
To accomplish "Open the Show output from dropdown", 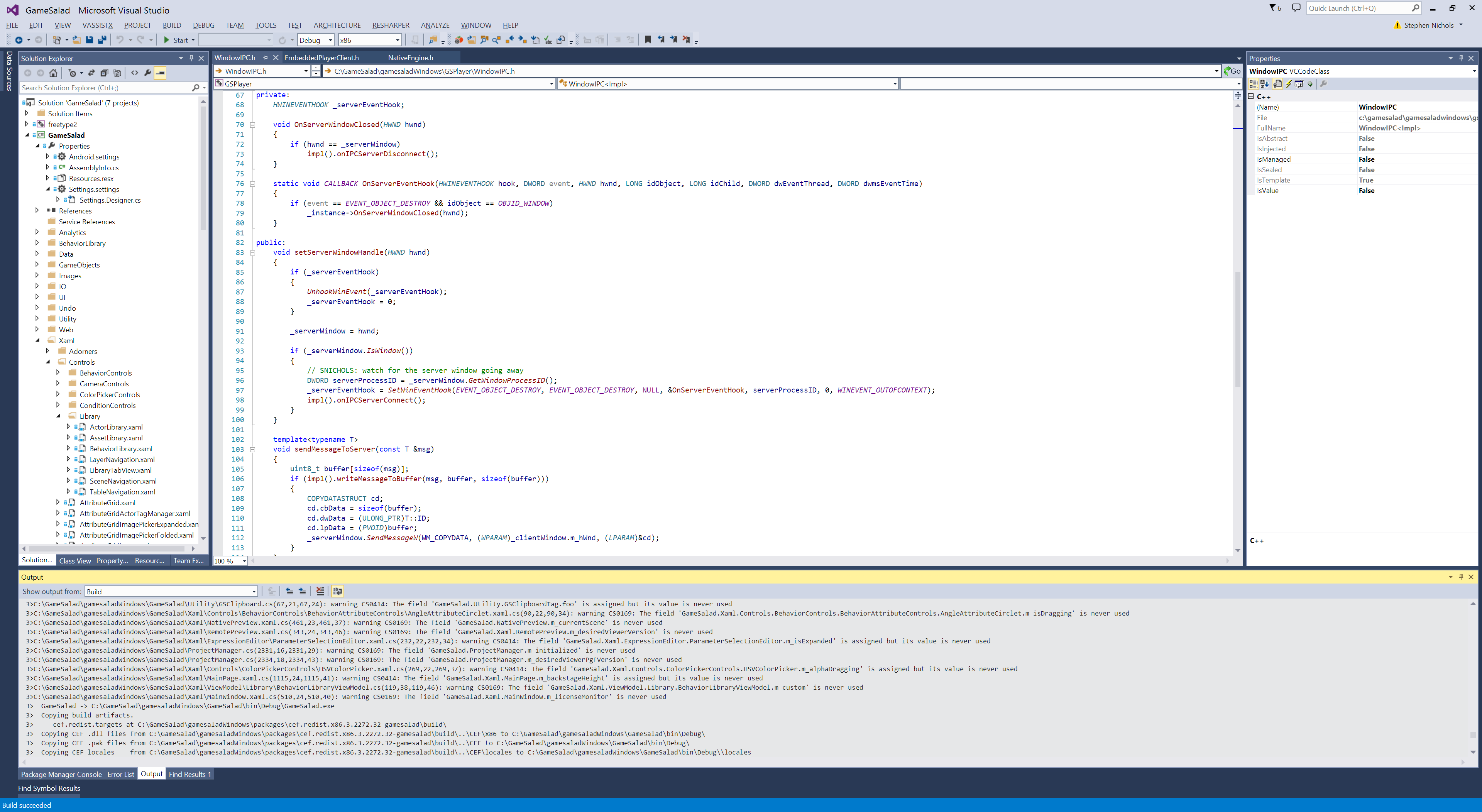I will 254,592.
